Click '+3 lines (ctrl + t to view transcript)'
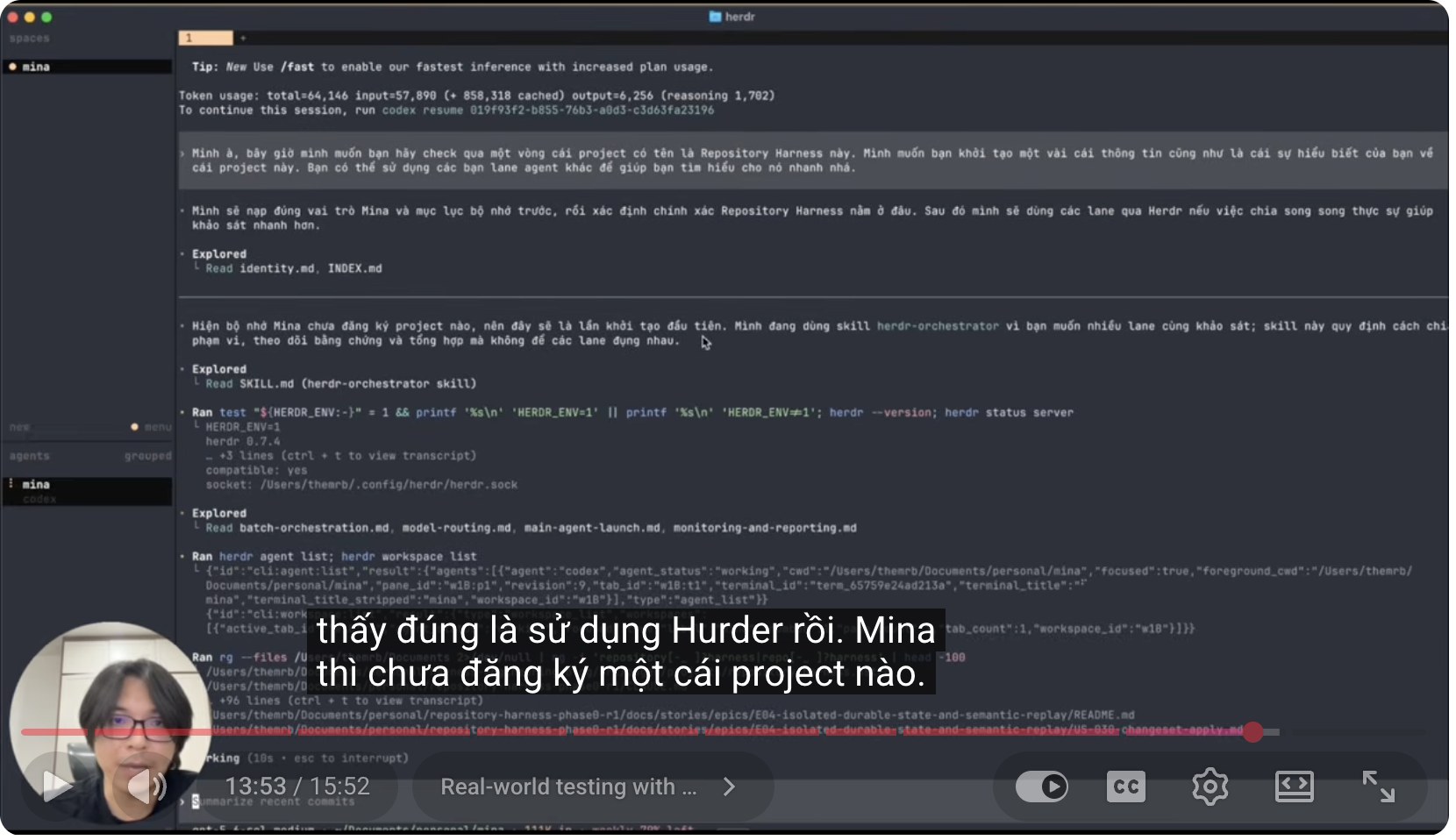Viewport: 1456px width, 840px height. (x=341, y=456)
